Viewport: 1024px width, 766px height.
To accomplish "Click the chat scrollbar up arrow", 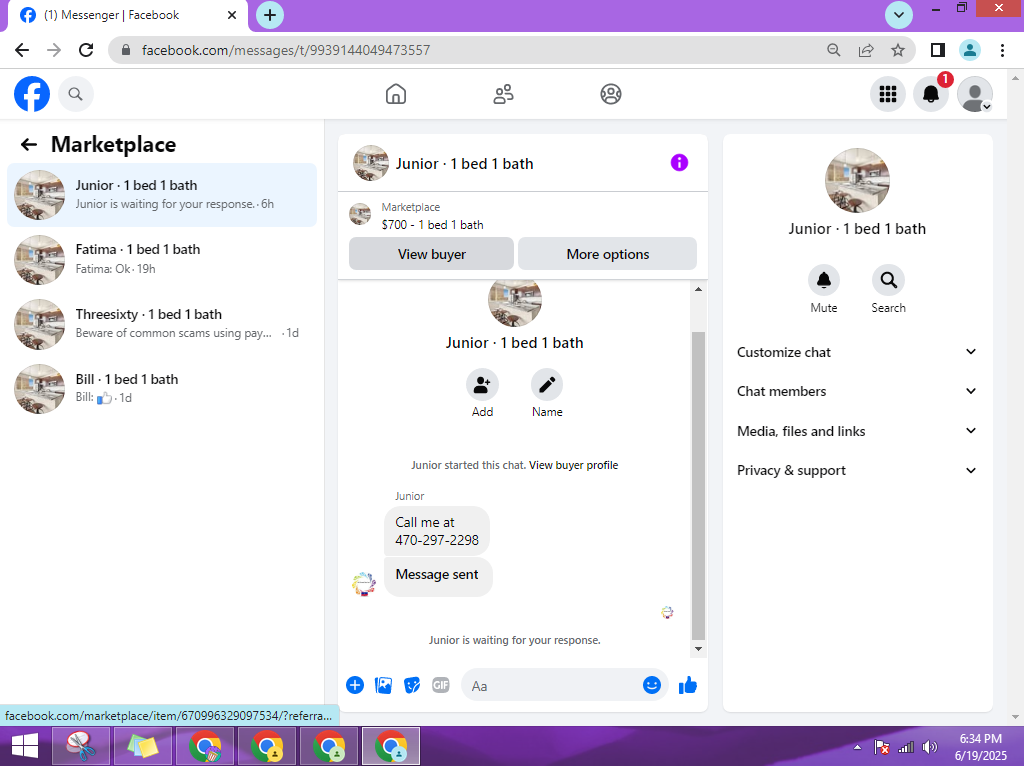I will click(698, 289).
